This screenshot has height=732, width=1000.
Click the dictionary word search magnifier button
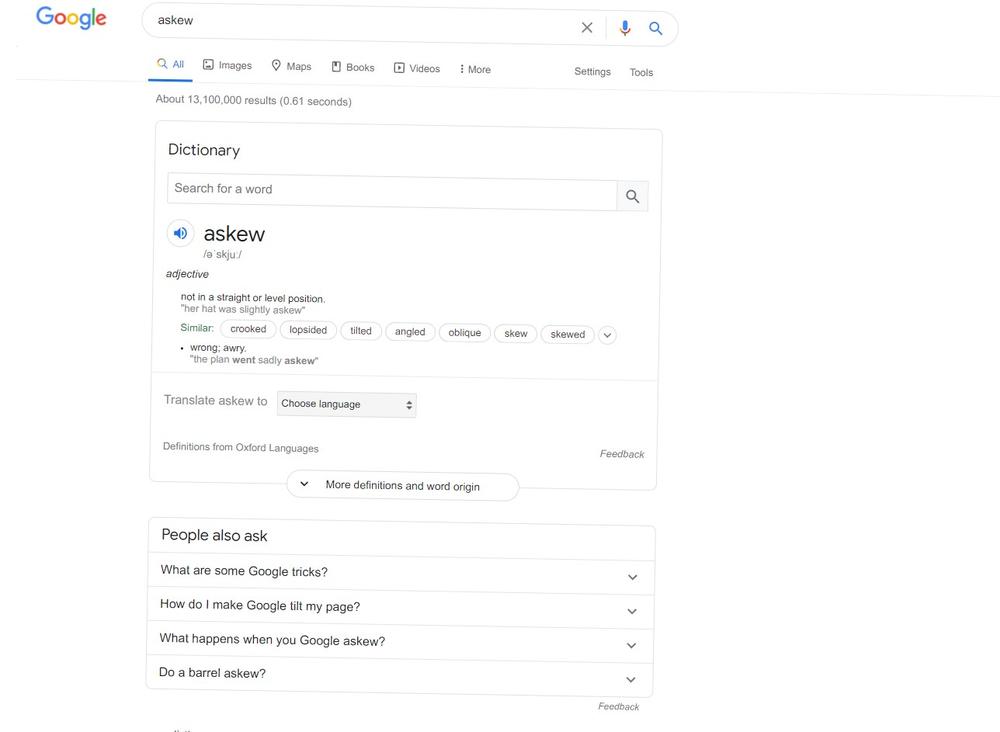(632, 197)
